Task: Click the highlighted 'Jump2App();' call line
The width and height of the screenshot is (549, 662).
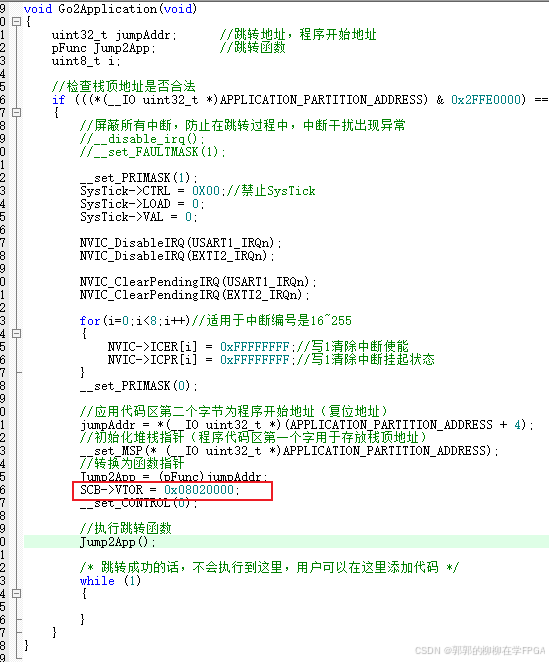Action: pos(117,542)
